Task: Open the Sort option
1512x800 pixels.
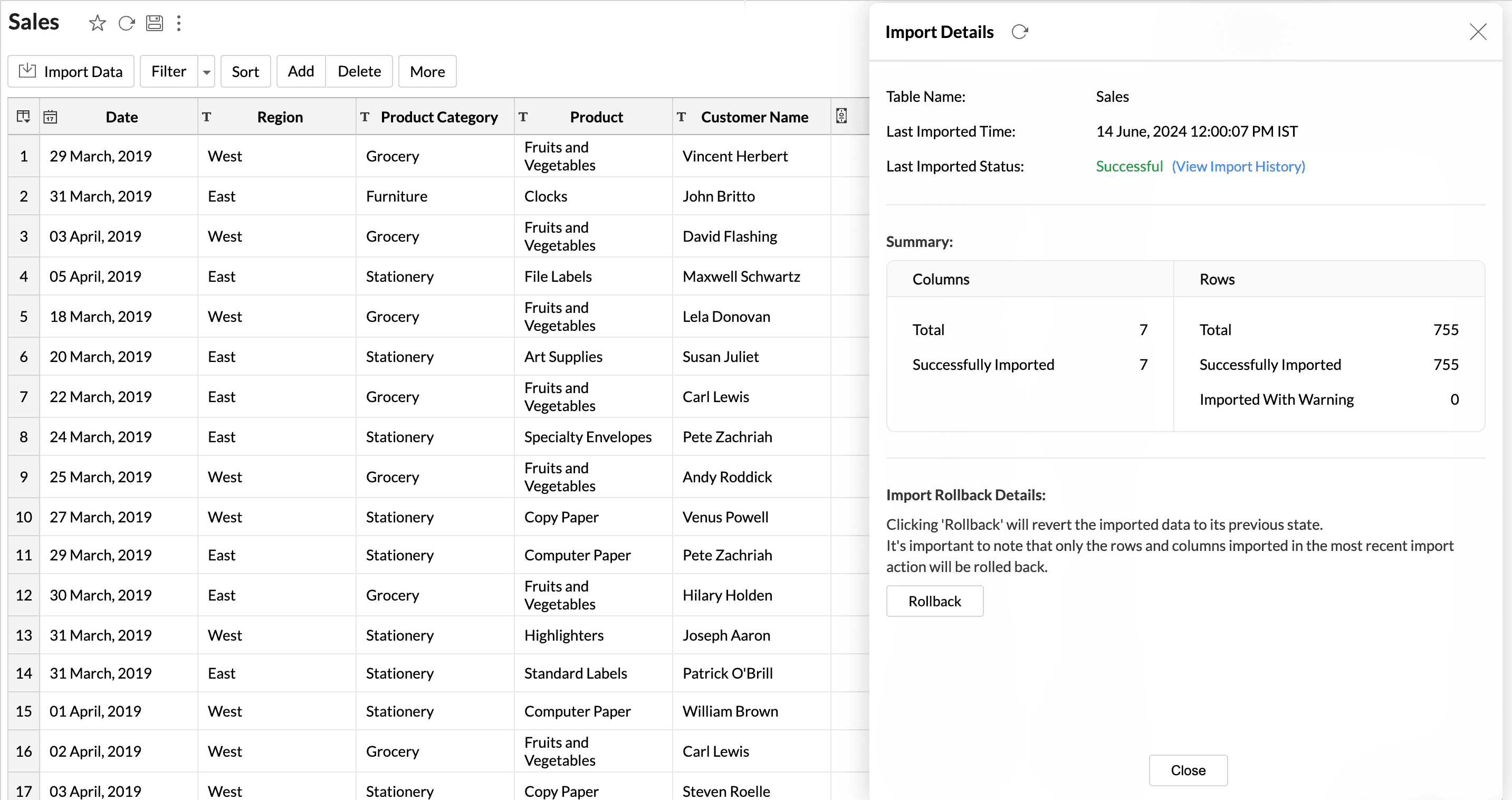Action: pyautogui.click(x=245, y=72)
